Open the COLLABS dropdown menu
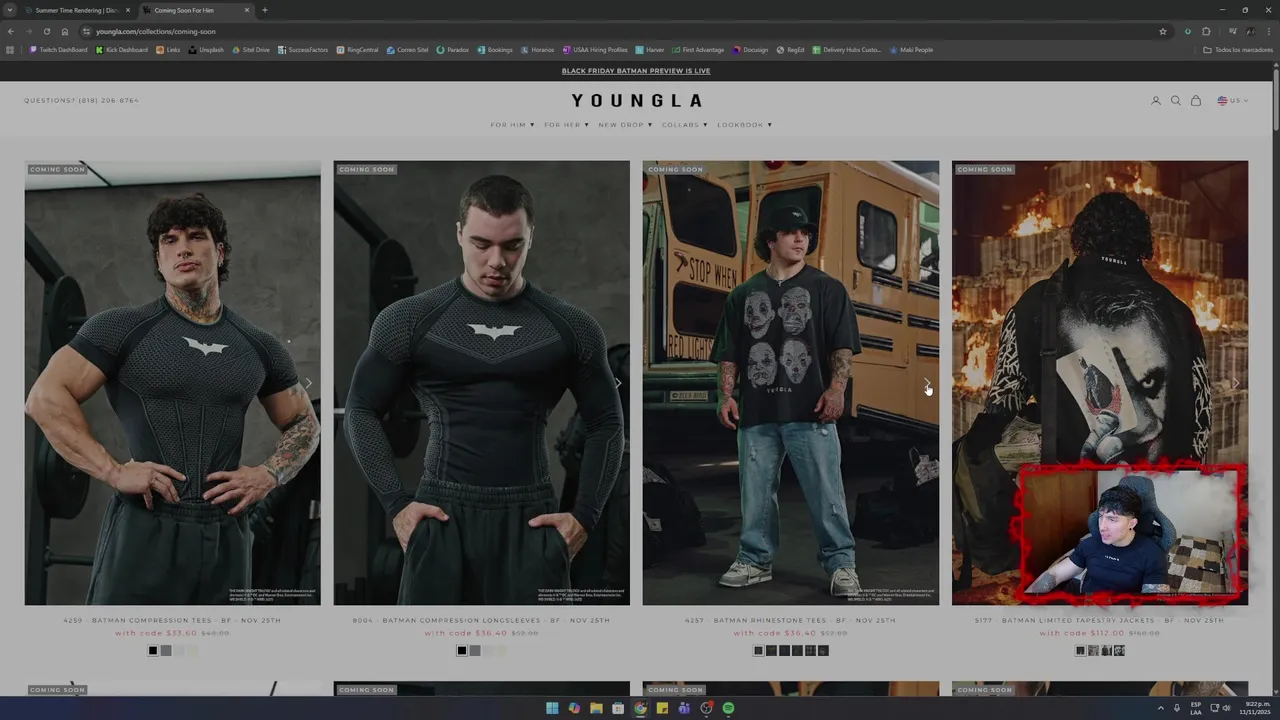Screen dimensions: 1280x720 684,125
